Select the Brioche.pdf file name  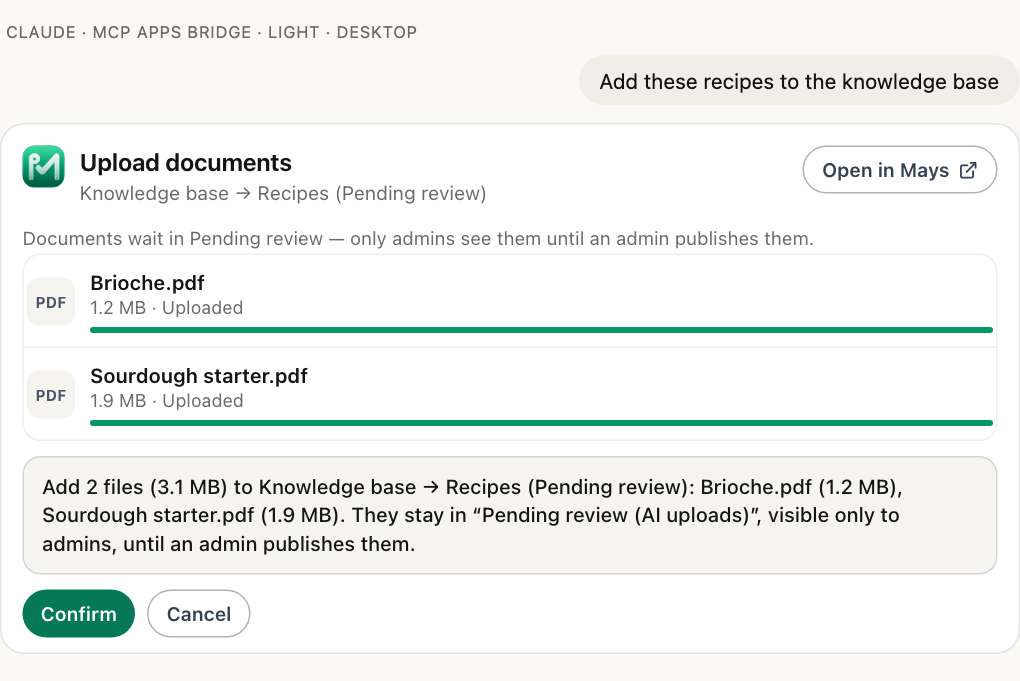click(x=147, y=283)
